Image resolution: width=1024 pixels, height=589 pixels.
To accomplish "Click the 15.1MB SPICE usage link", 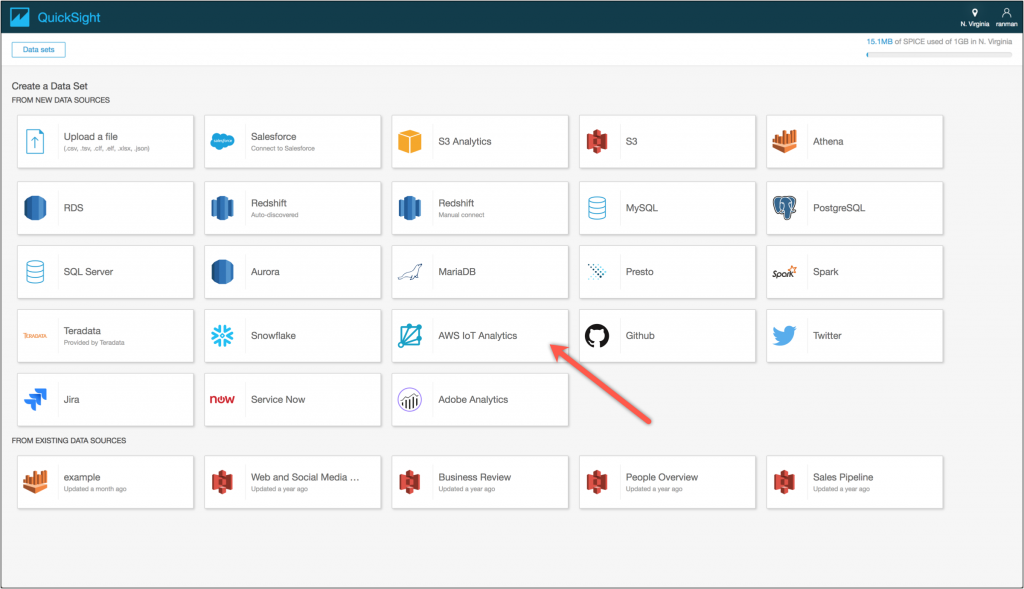I will (879, 41).
